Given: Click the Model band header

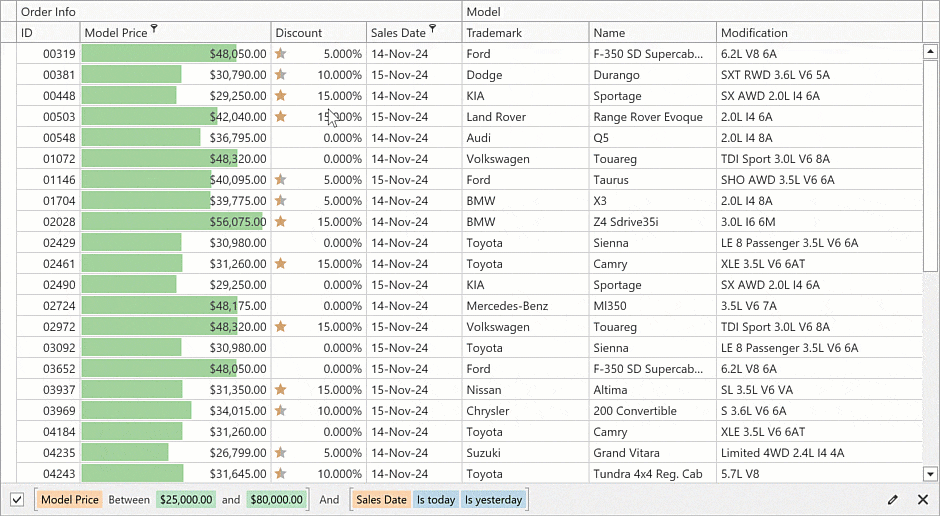Looking at the screenshot, I should 692,11.
